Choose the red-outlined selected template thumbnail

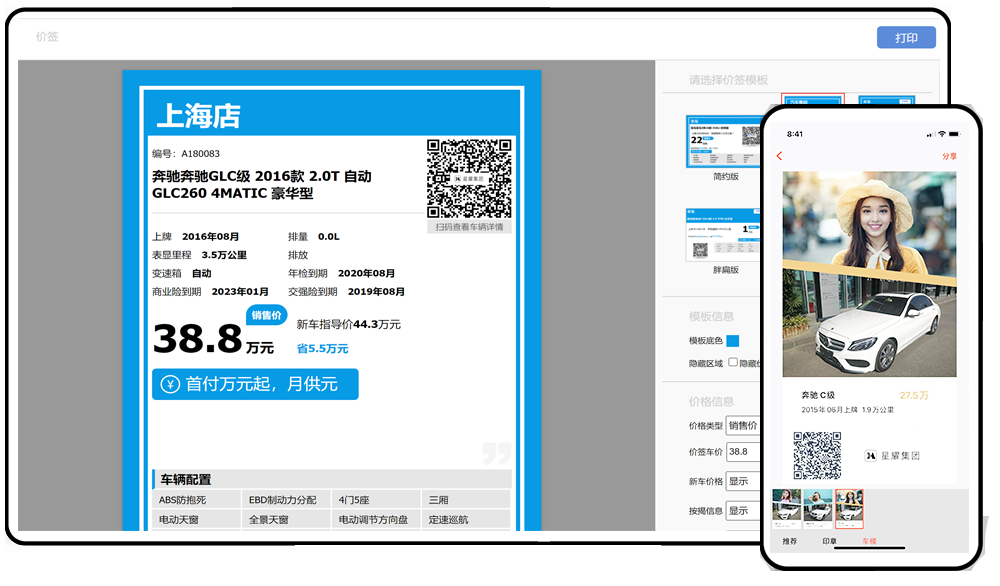(812, 99)
